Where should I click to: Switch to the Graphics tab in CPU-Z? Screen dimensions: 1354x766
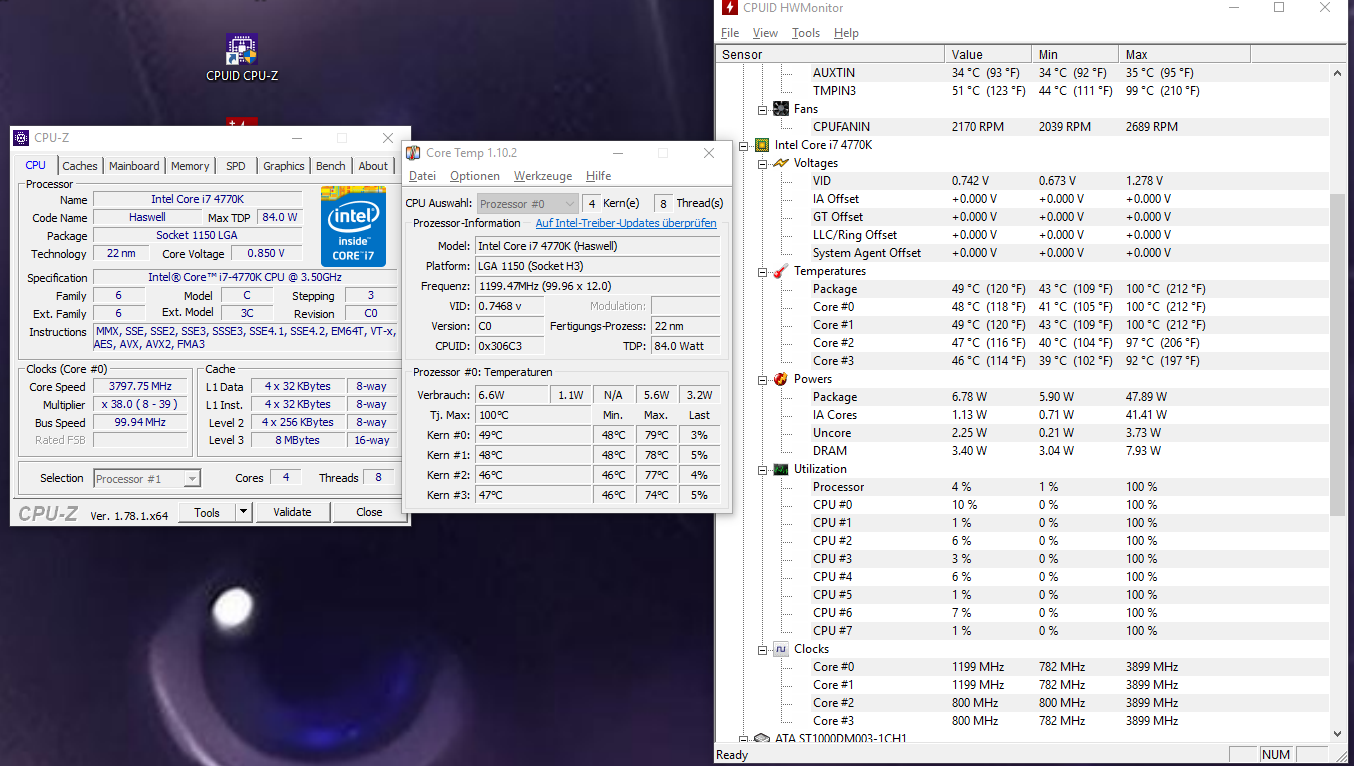pyautogui.click(x=284, y=166)
